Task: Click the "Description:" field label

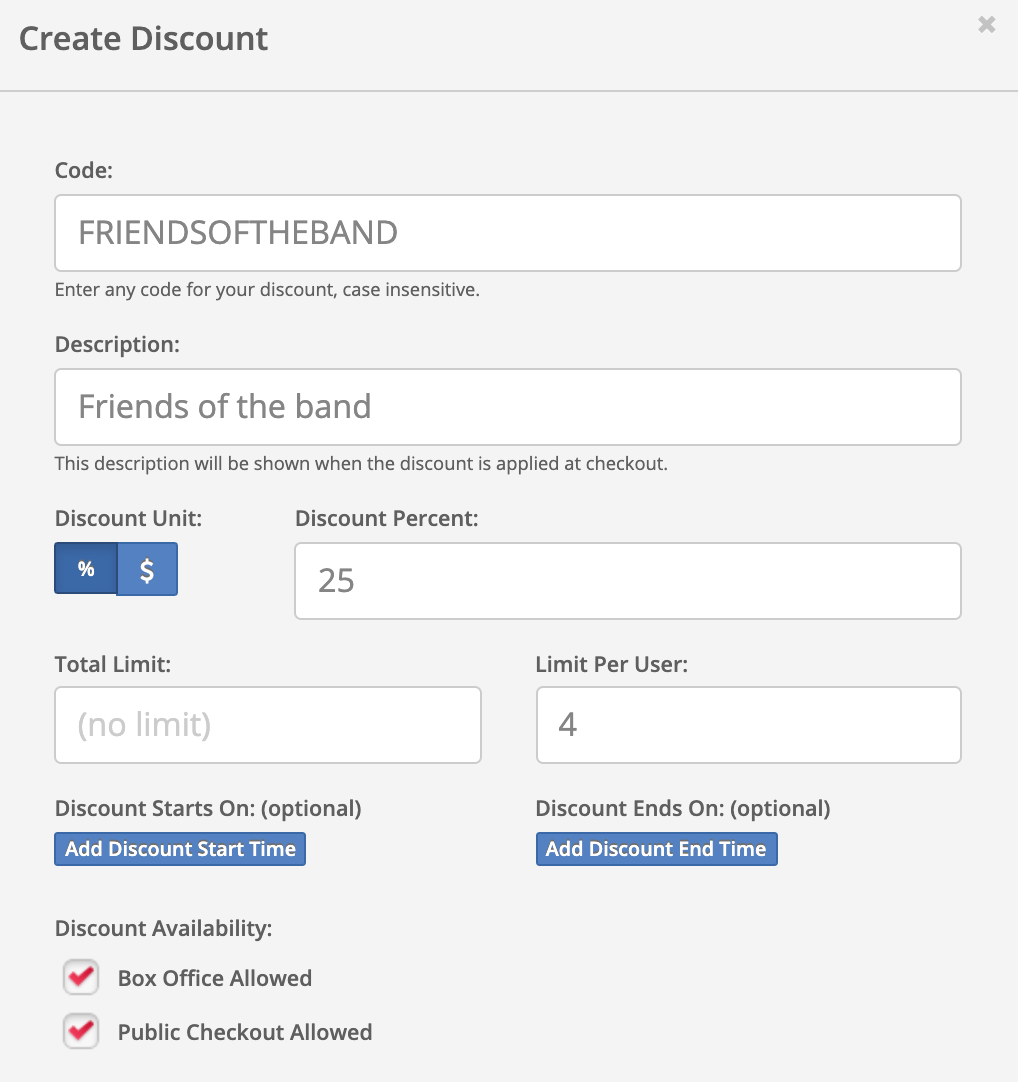Action: tap(117, 344)
